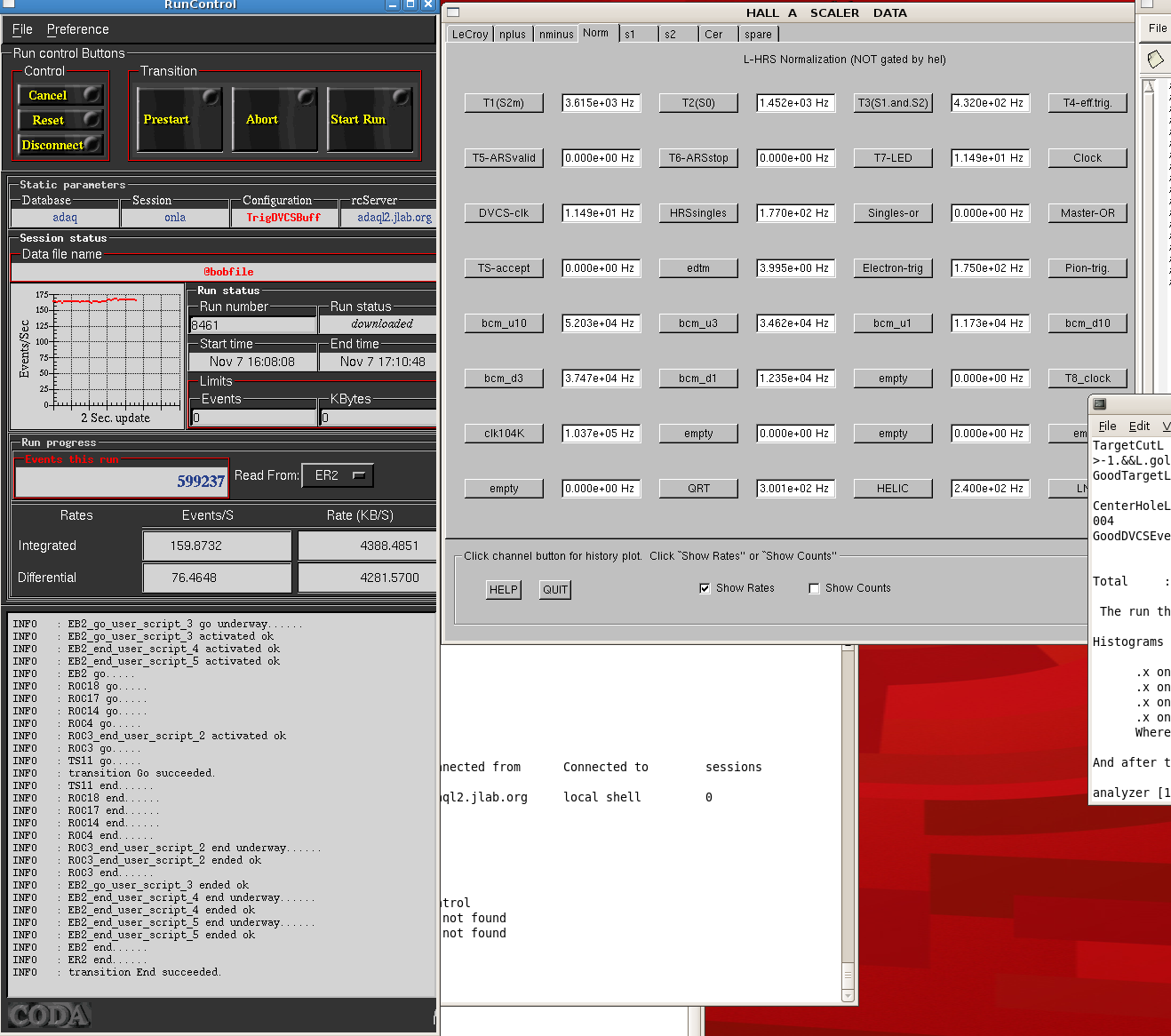
Task: Click the Prestart transition button
Action: tap(179, 119)
